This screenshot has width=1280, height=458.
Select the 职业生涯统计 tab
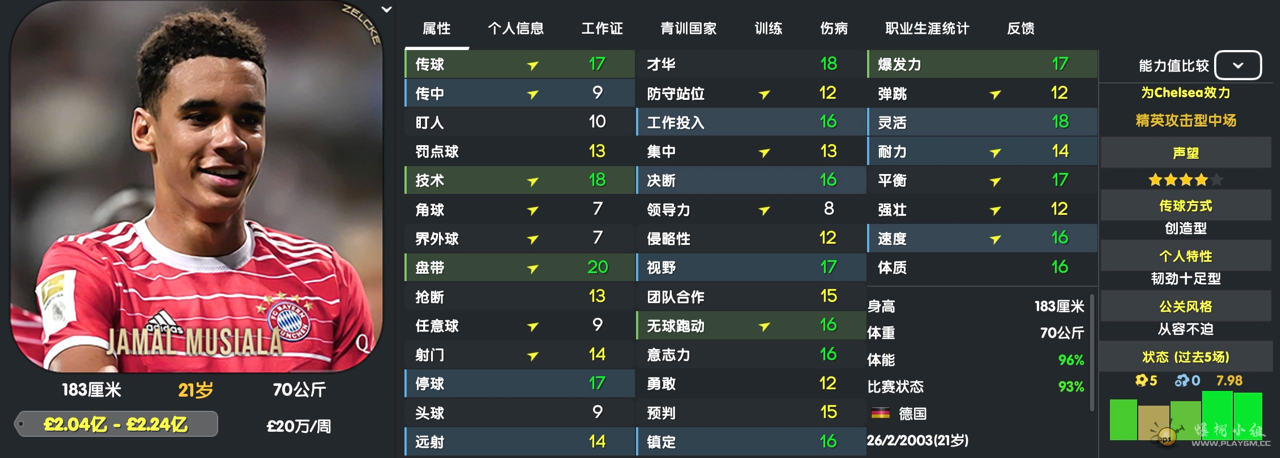tap(927, 28)
